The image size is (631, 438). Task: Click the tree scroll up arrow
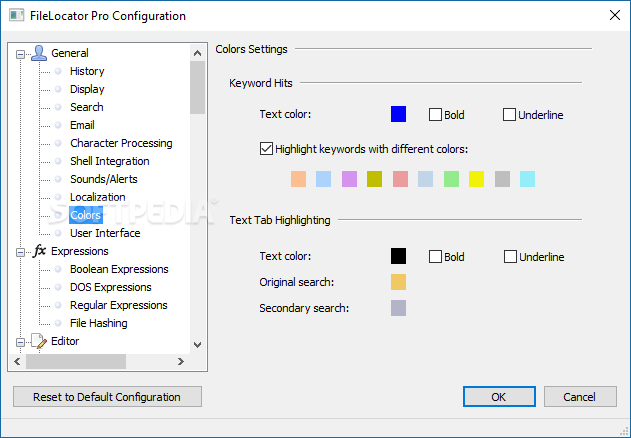click(x=197, y=53)
